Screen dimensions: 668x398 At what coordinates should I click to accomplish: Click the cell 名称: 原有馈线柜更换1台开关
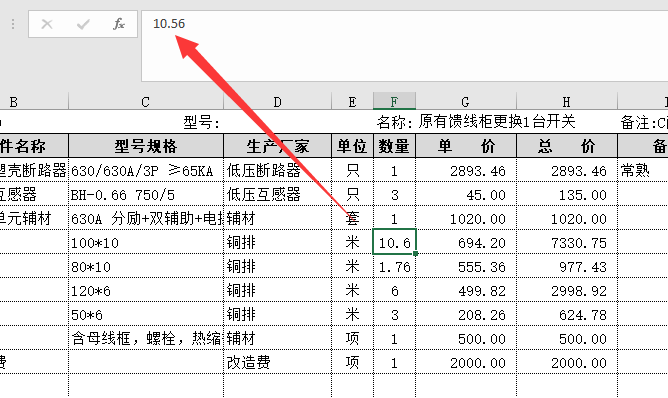(476, 122)
